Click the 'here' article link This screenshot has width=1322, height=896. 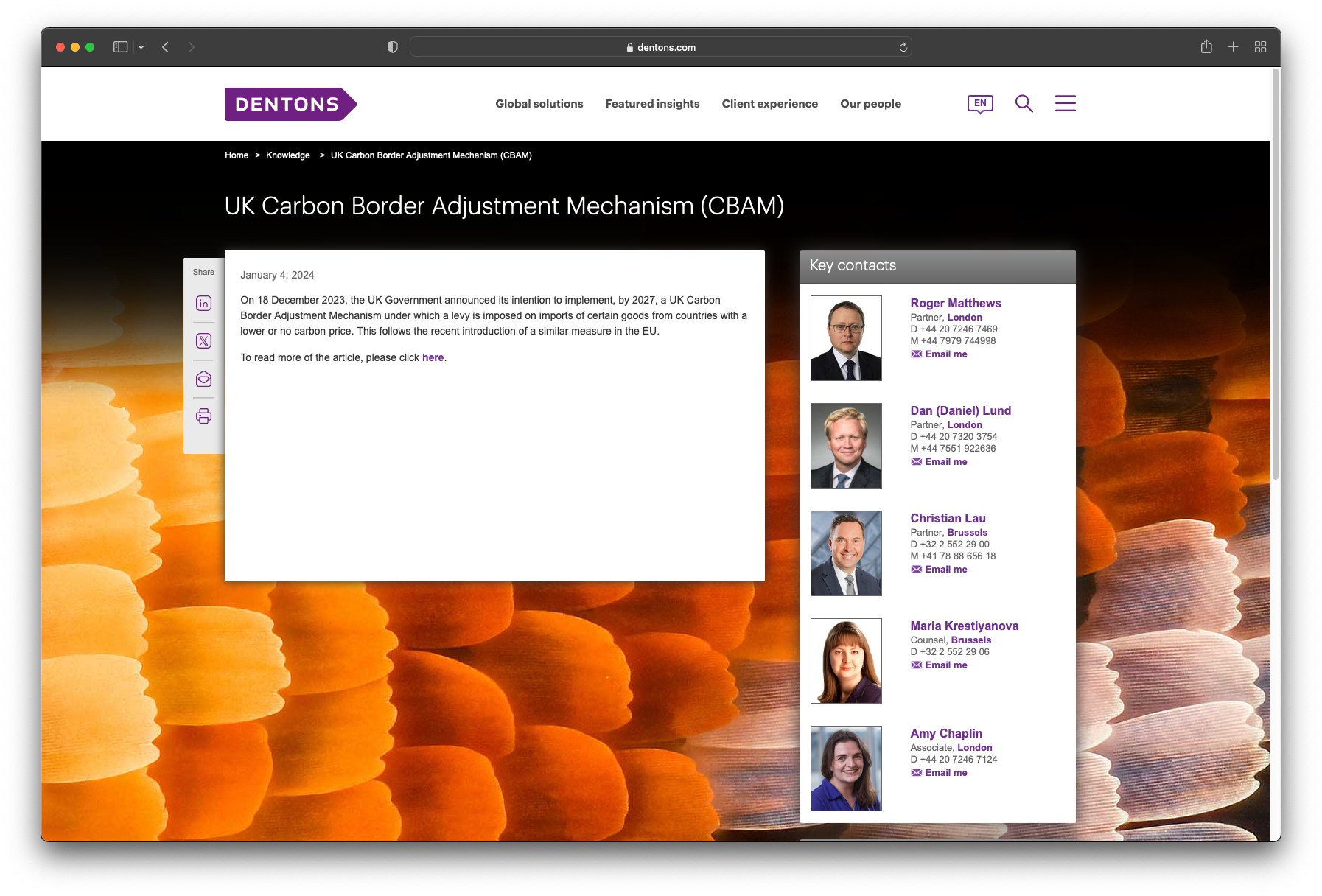[x=433, y=357]
